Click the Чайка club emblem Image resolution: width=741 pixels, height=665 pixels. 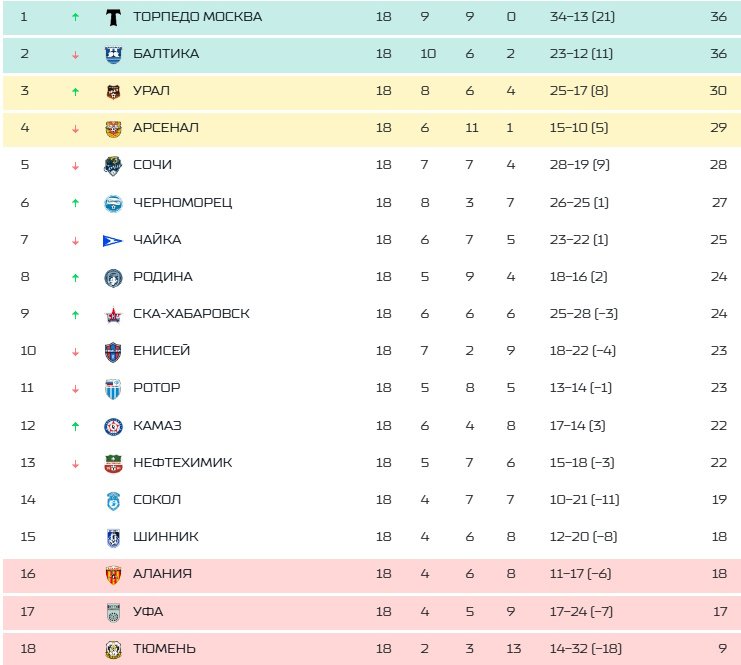[x=113, y=240]
